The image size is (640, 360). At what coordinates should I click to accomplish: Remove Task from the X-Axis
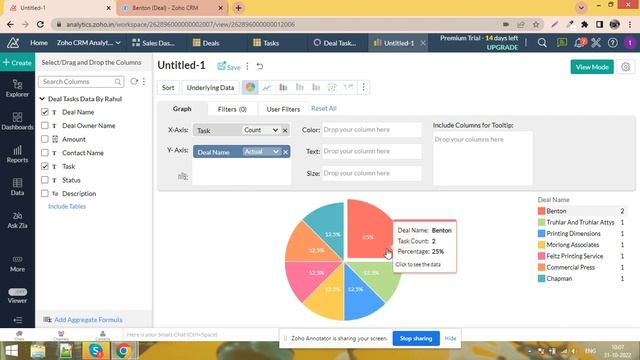pyautogui.click(x=285, y=130)
